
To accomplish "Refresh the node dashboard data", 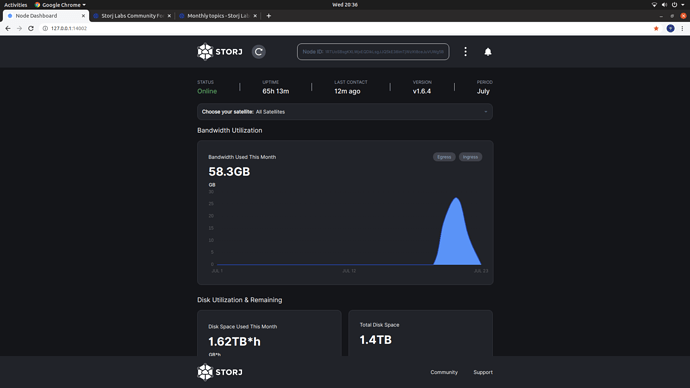I will [x=259, y=51].
